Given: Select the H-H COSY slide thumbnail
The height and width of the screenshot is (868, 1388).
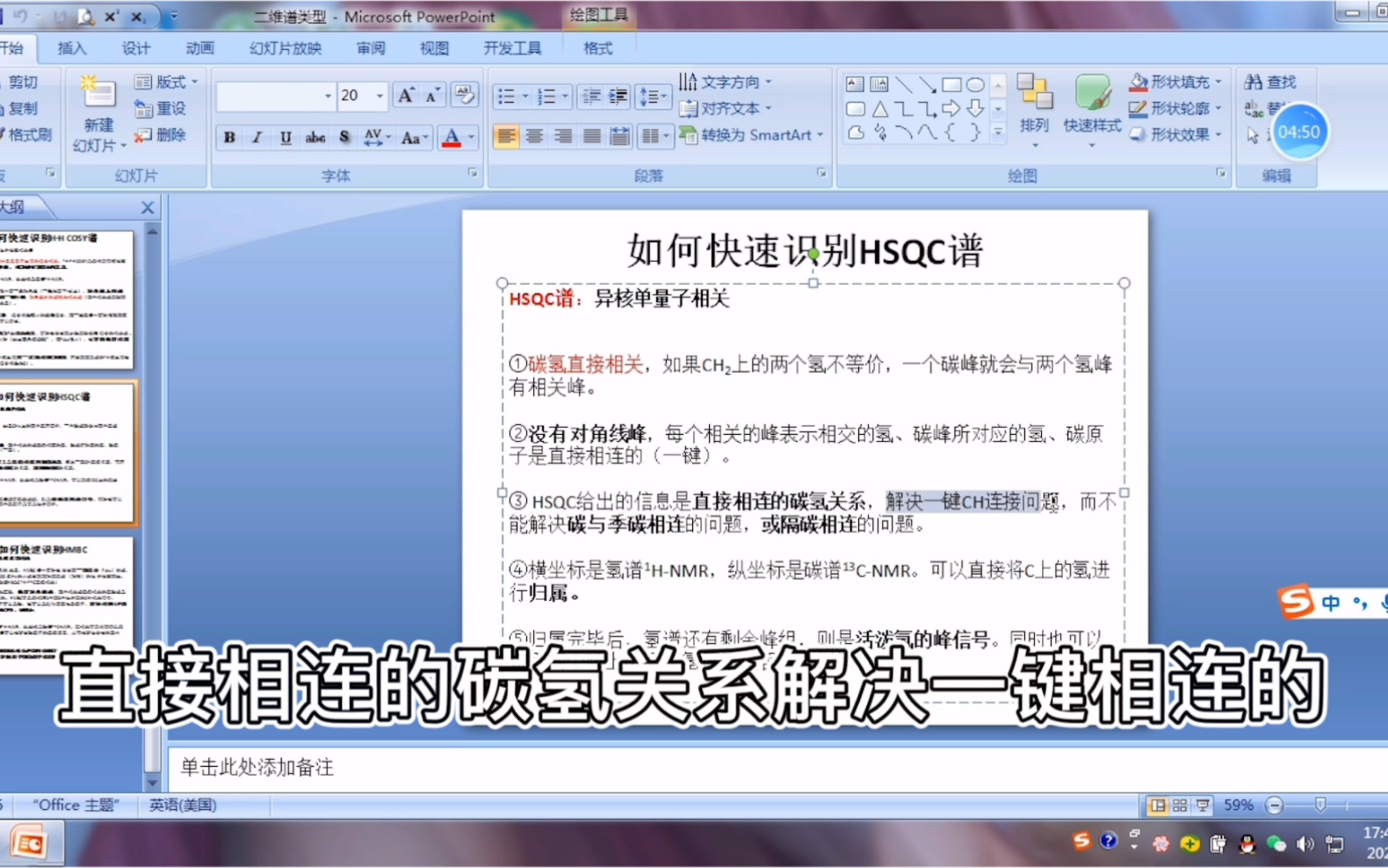Looking at the screenshot, I should (66, 299).
